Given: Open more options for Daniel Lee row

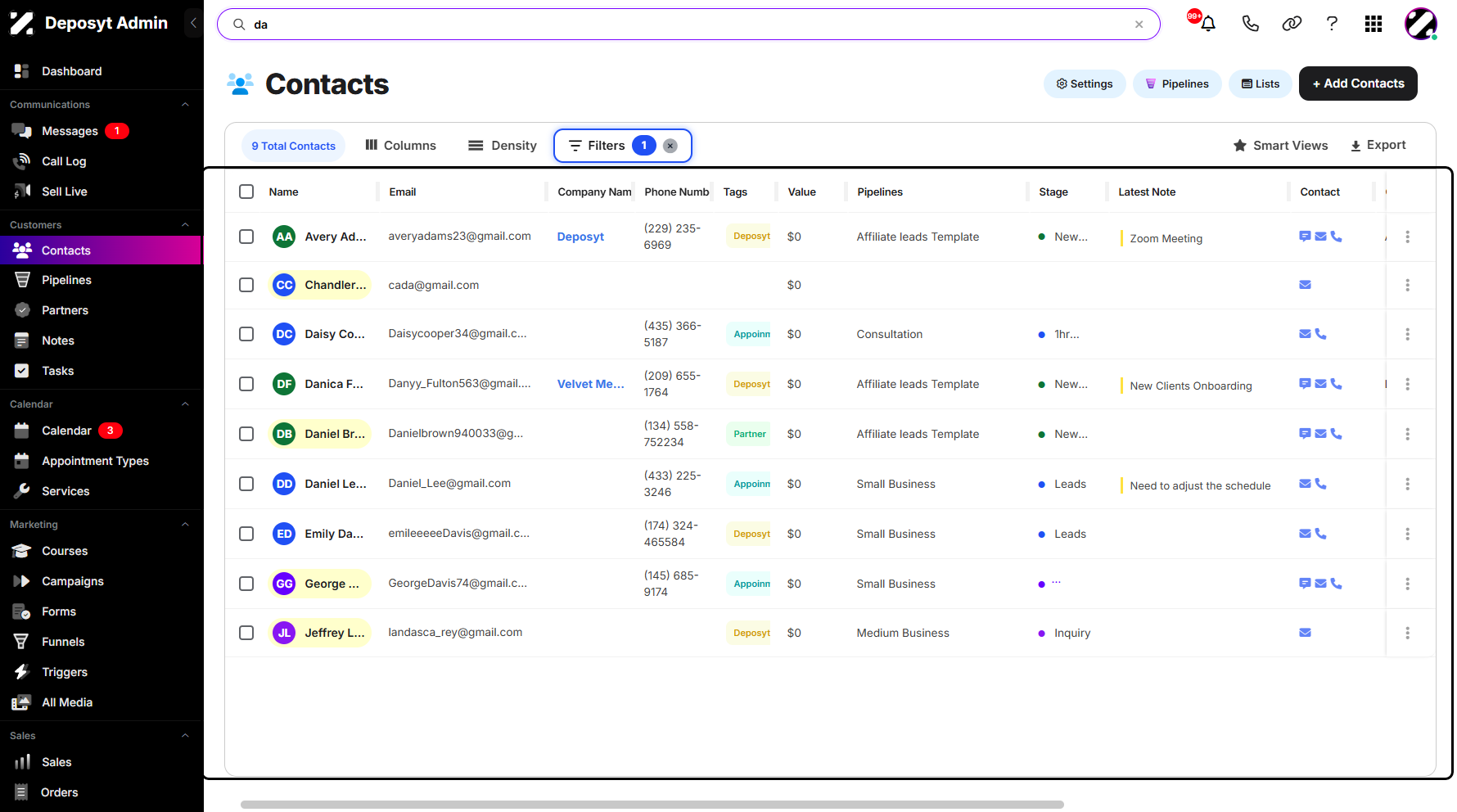Looking at the screenshot, I should pyautogui.click(x=1407, y=484).
